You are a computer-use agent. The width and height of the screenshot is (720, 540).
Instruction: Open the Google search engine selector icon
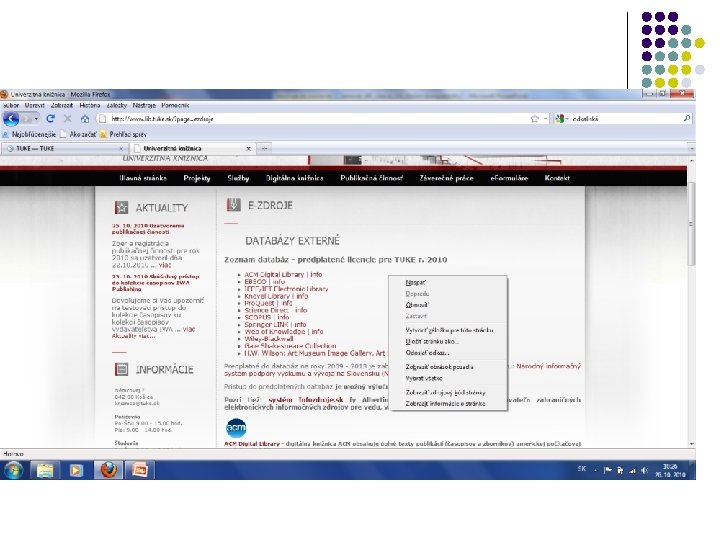pyautogui.click(x=559, y=118)
